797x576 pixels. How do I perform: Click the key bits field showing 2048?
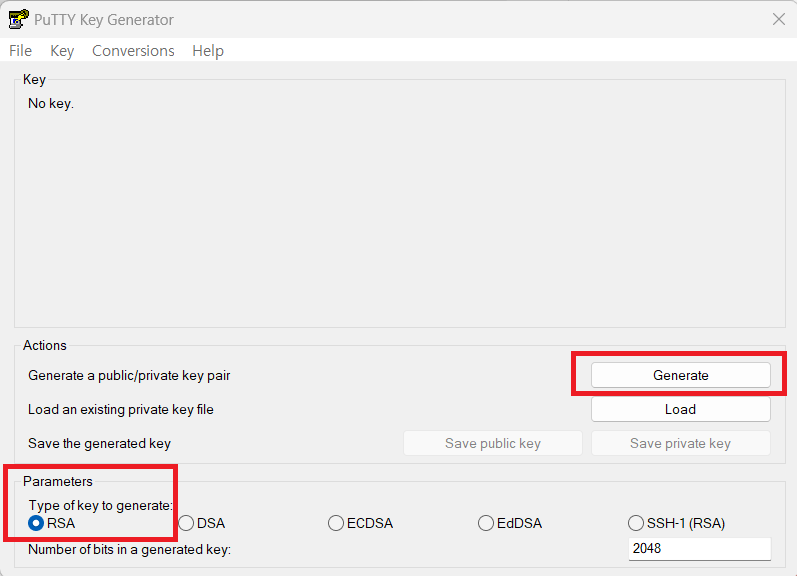[699, 549]
